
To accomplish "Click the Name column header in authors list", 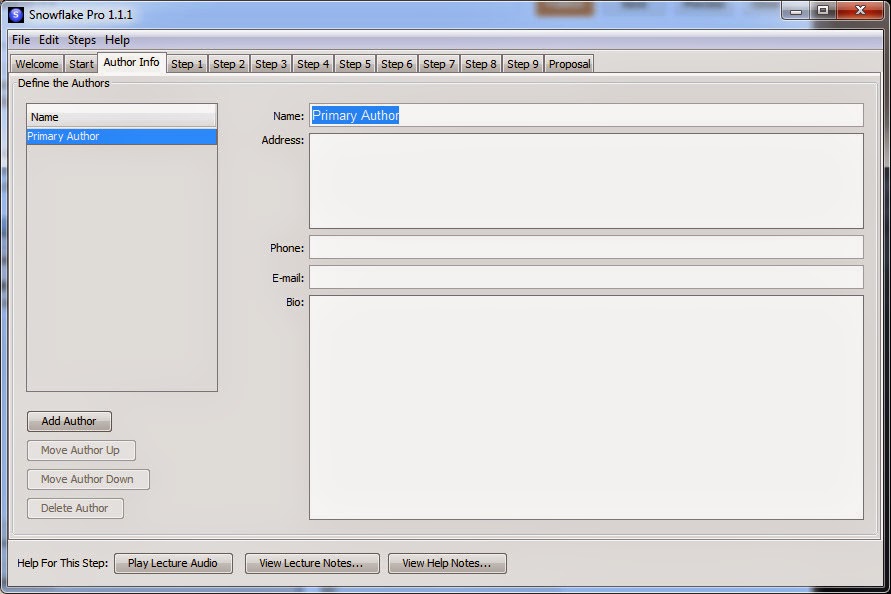I will (122, 117).
